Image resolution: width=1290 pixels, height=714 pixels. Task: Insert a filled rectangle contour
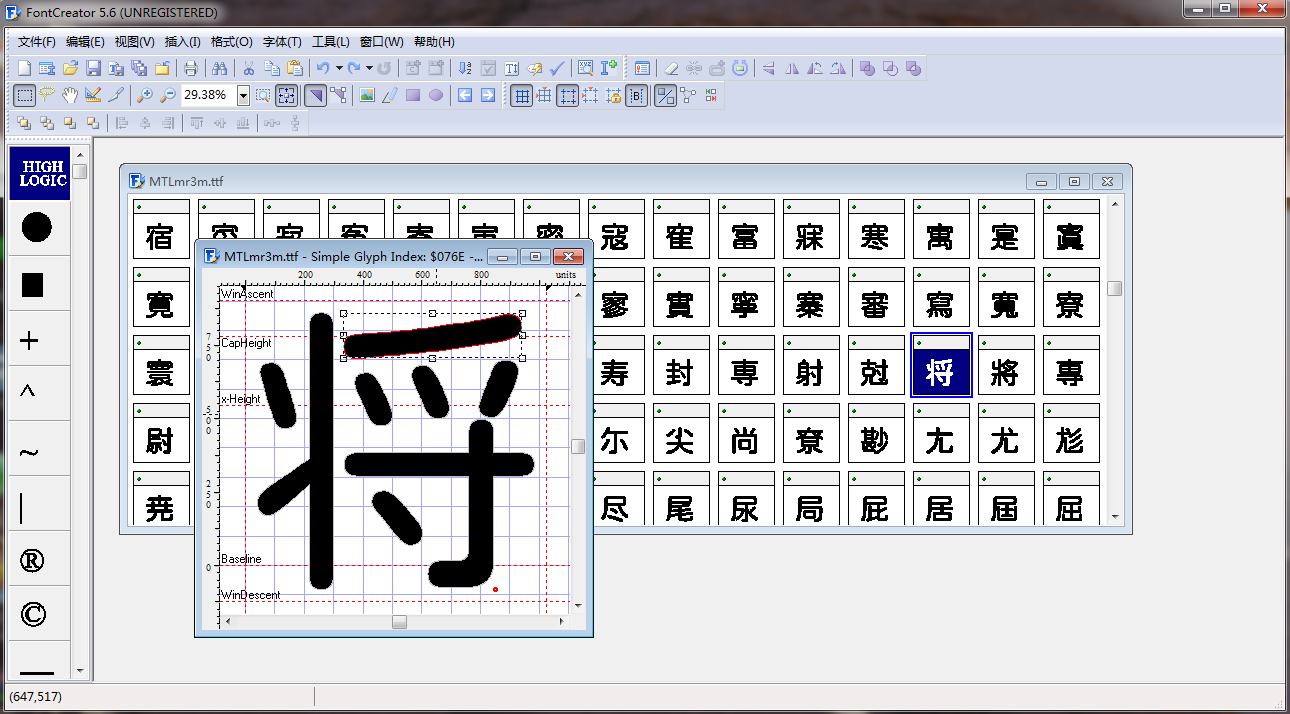tap(414, 95)
